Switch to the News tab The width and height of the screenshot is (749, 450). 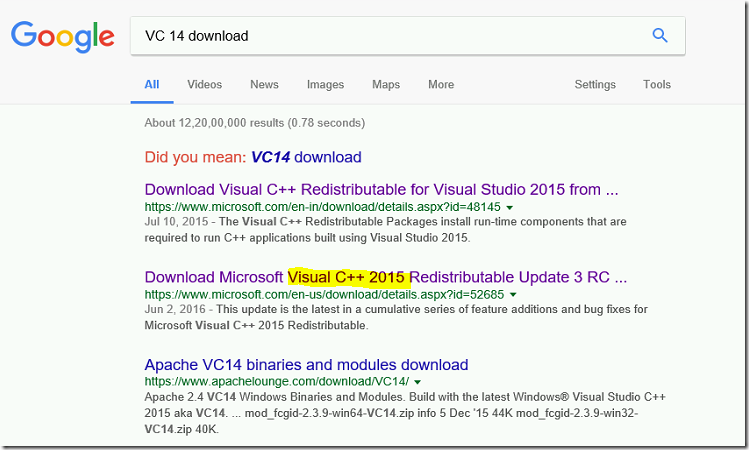pos(264,85)
